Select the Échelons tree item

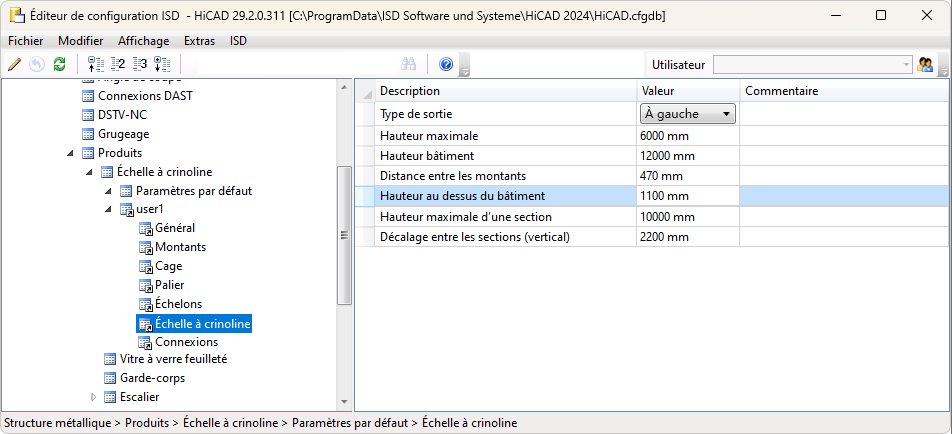[178, 303]
